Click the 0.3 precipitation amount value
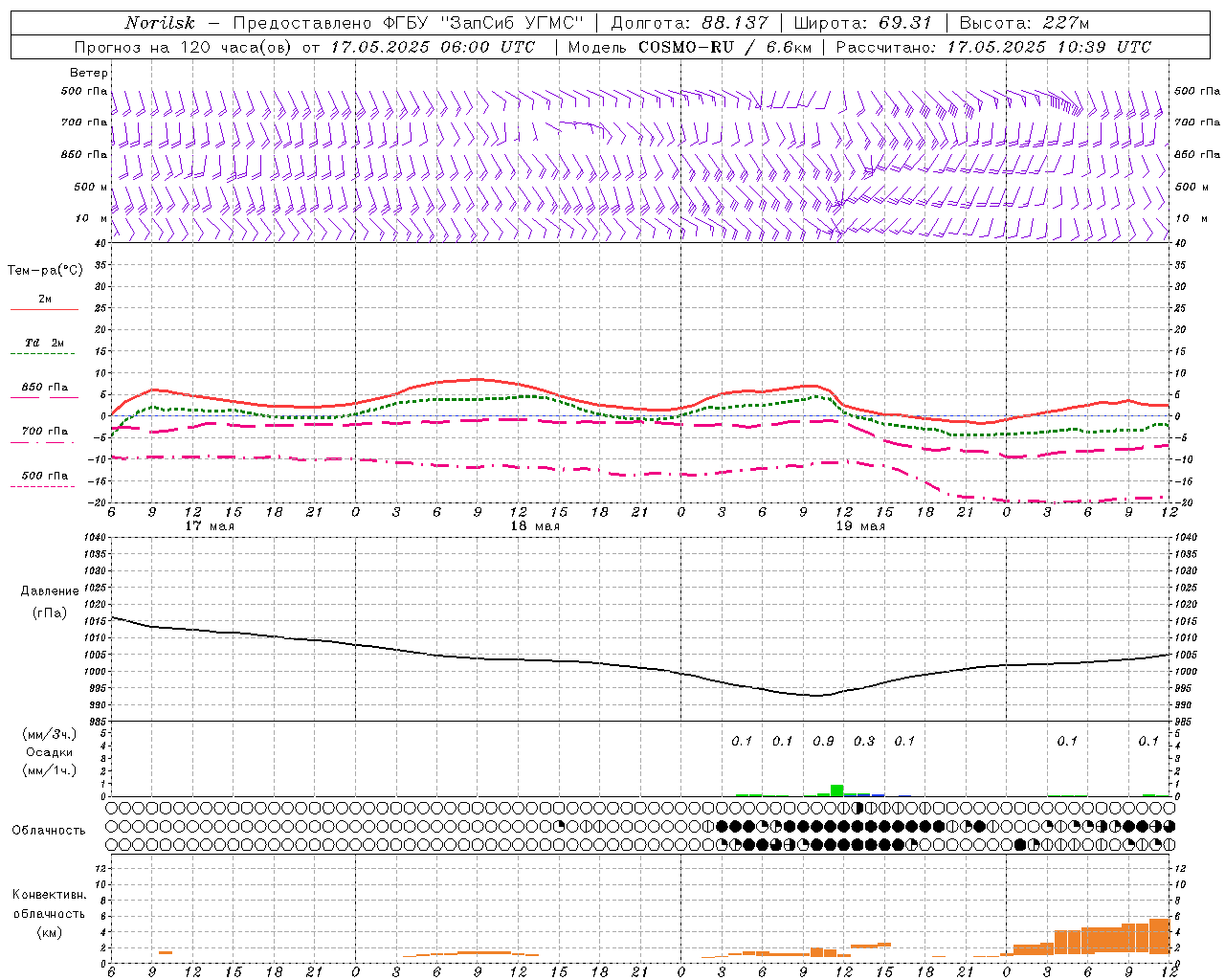This screenshot has width=1225, height=980. click(x=864, y=741)
